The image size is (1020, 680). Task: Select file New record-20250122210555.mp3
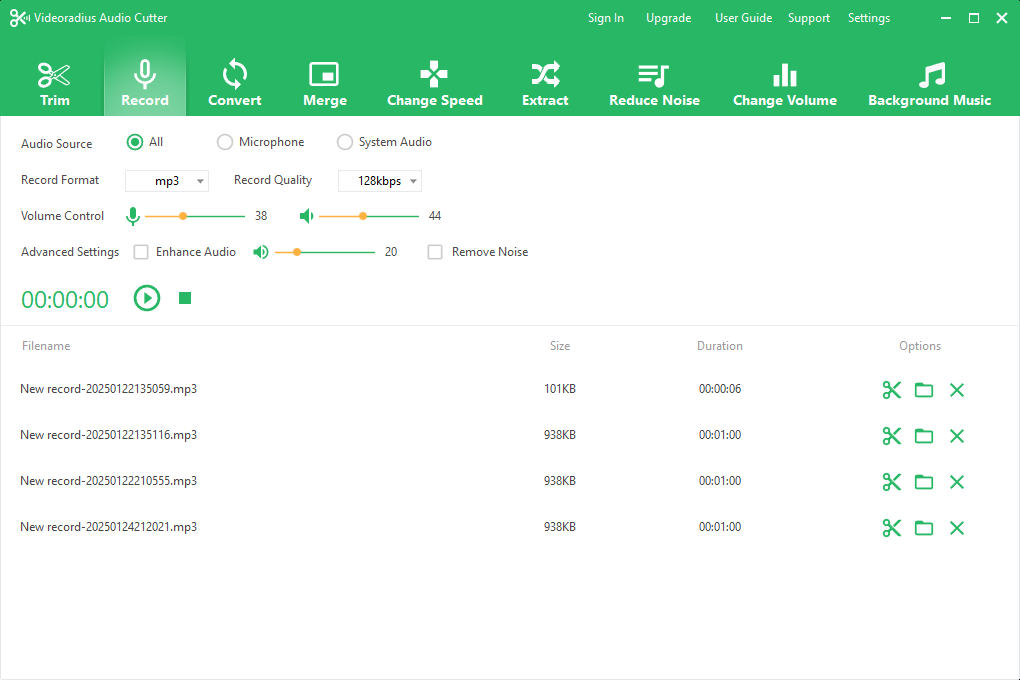coord(109,481)
